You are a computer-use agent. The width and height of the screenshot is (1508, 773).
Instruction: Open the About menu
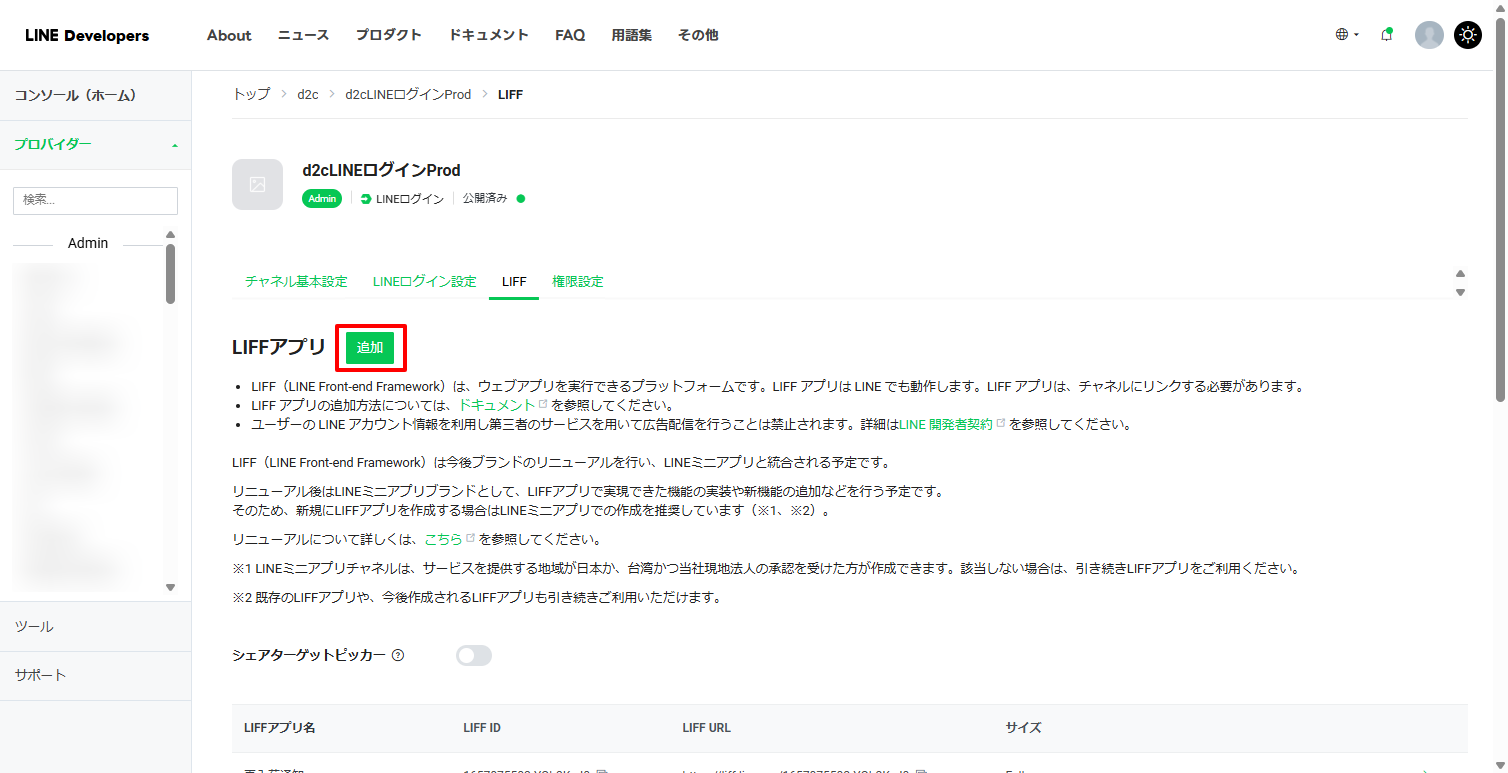[229, 35]
